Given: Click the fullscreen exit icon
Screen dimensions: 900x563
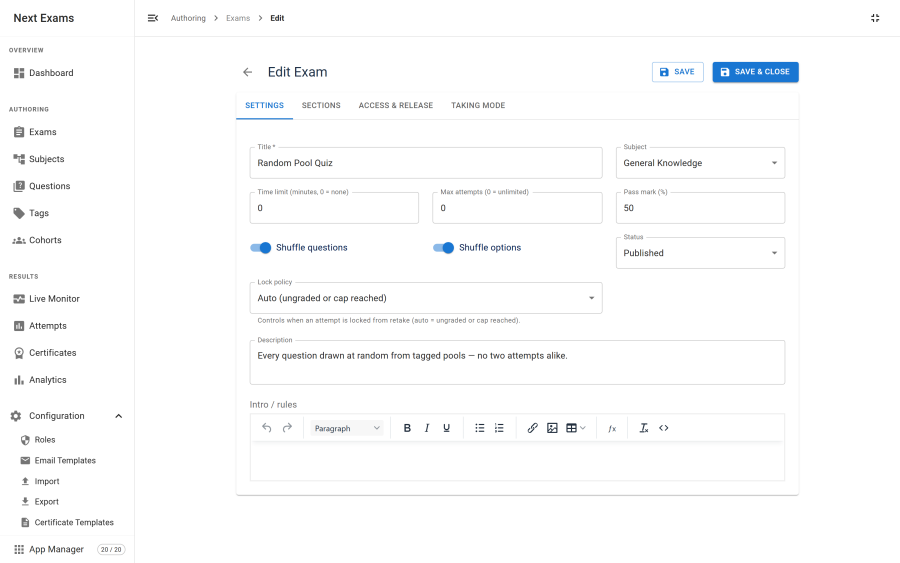Looking at the screenshot, I should click(875, 18).
